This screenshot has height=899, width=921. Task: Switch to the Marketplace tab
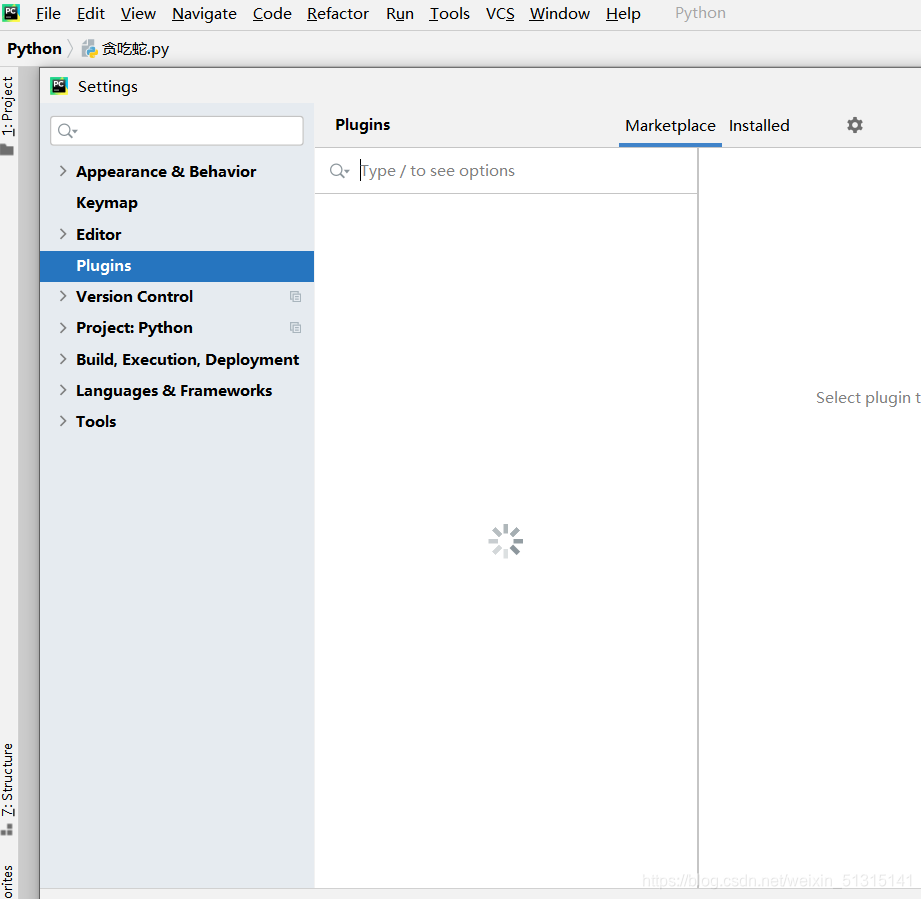pyautogui.click(x=670, y=126)
